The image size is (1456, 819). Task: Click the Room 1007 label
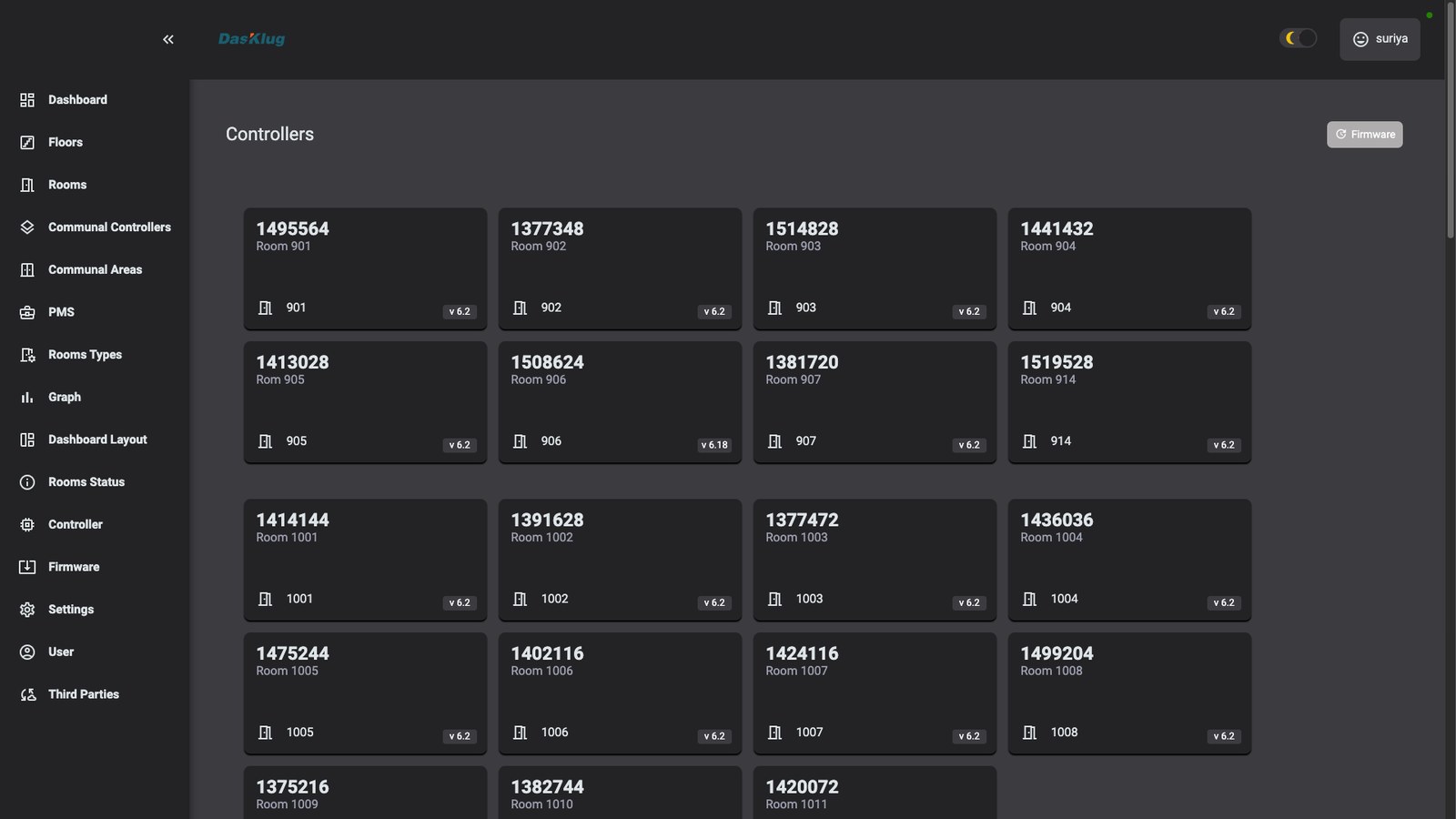click(796, 671)
